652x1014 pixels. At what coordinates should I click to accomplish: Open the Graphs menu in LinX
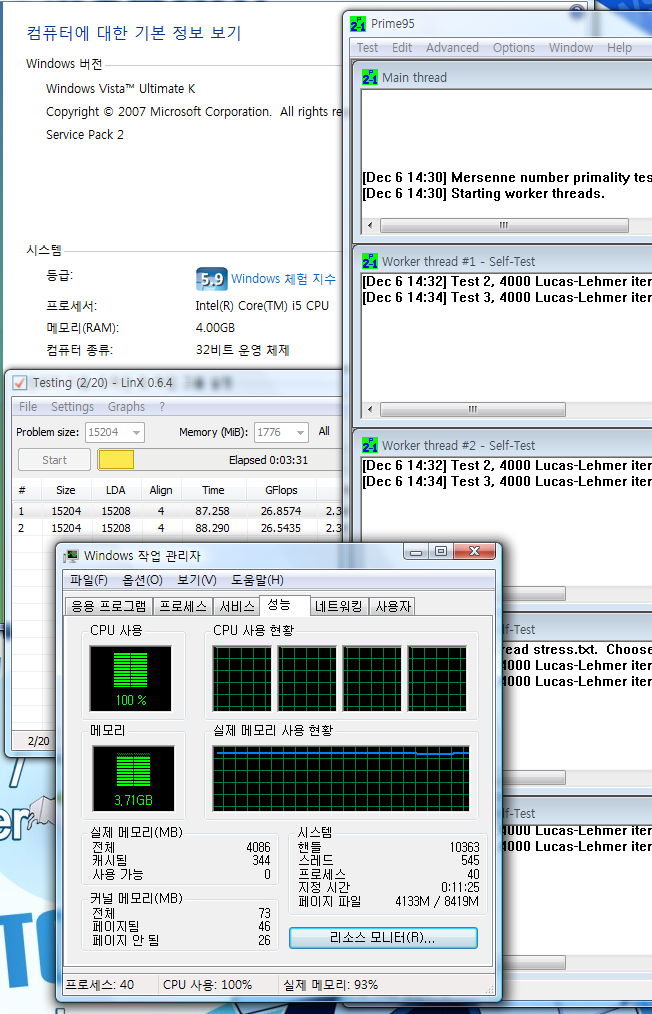[x=126, y=407]
